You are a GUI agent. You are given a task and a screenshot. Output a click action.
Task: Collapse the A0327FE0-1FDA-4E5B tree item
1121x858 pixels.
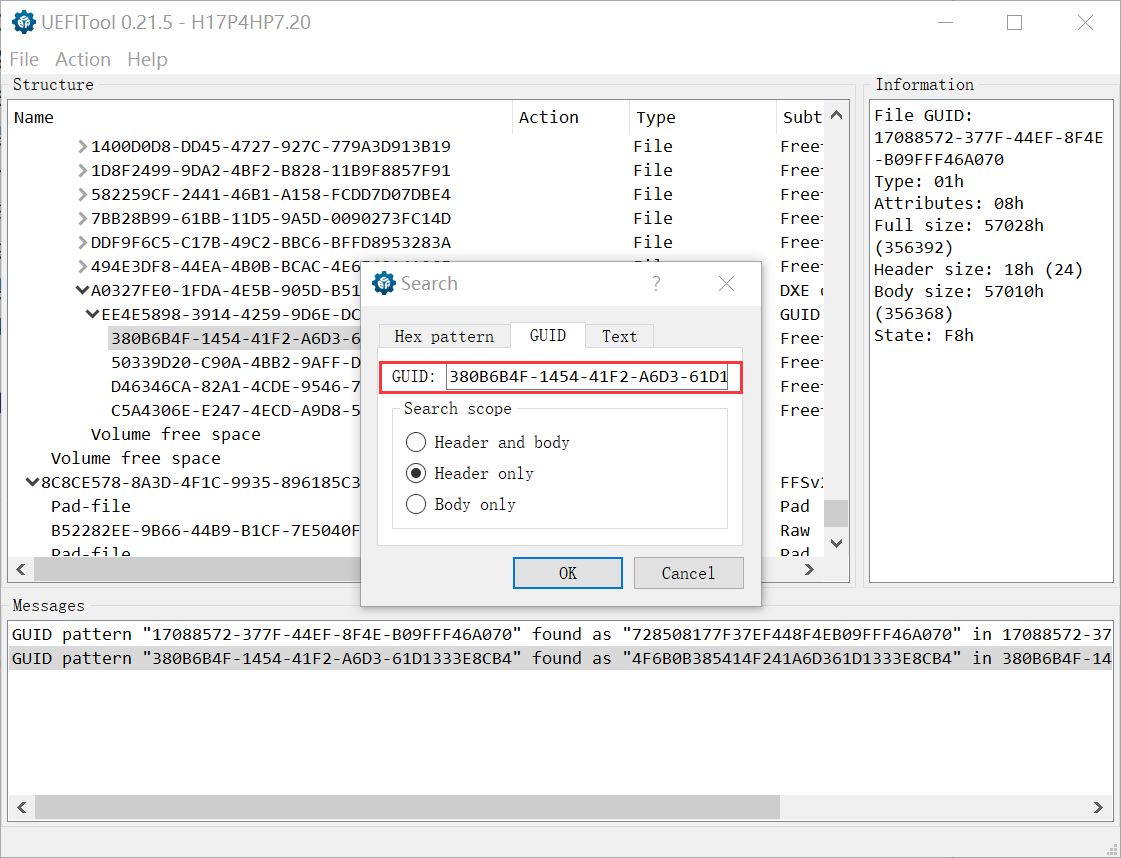(x=82, y=291)
